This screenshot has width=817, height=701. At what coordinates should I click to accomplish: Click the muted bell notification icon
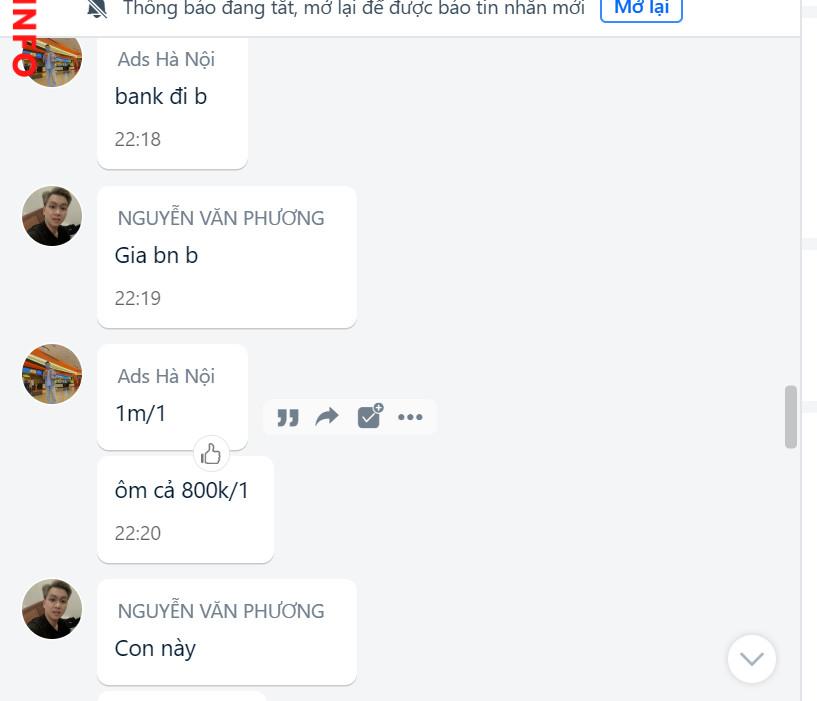point(97,8)
